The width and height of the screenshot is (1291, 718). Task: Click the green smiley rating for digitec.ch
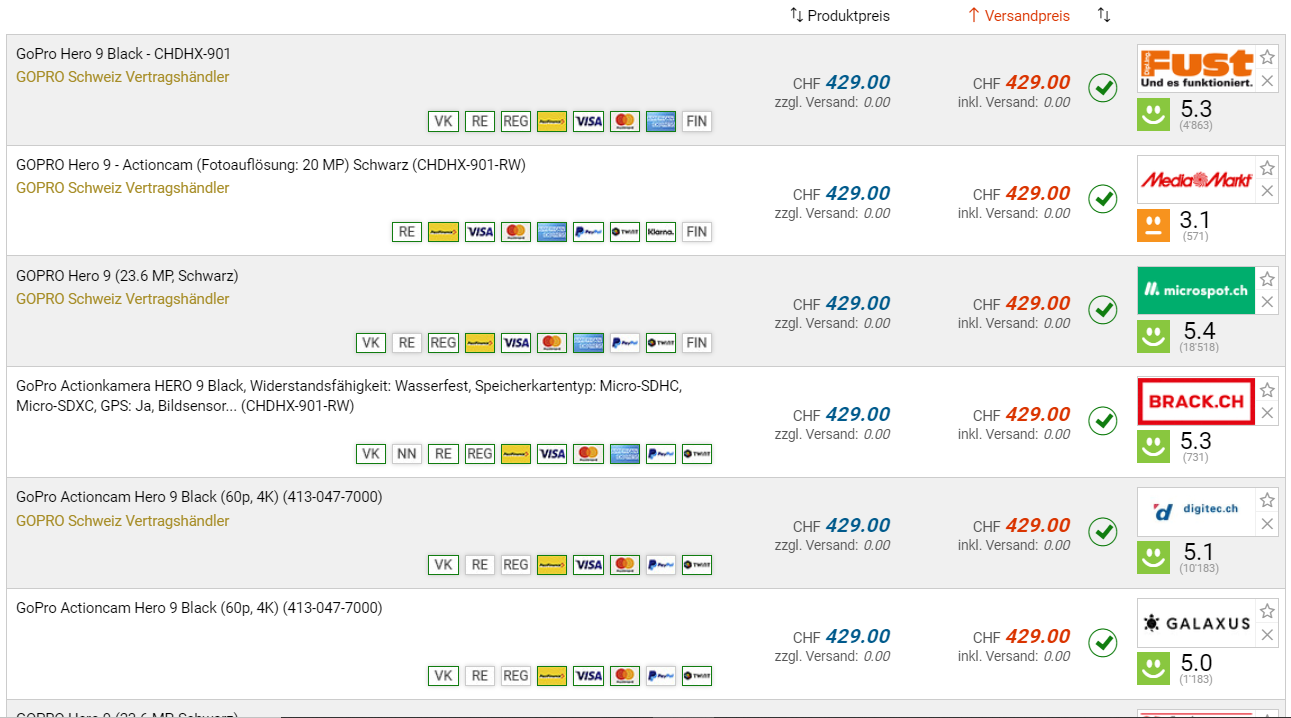click(x=1153, y=558)
